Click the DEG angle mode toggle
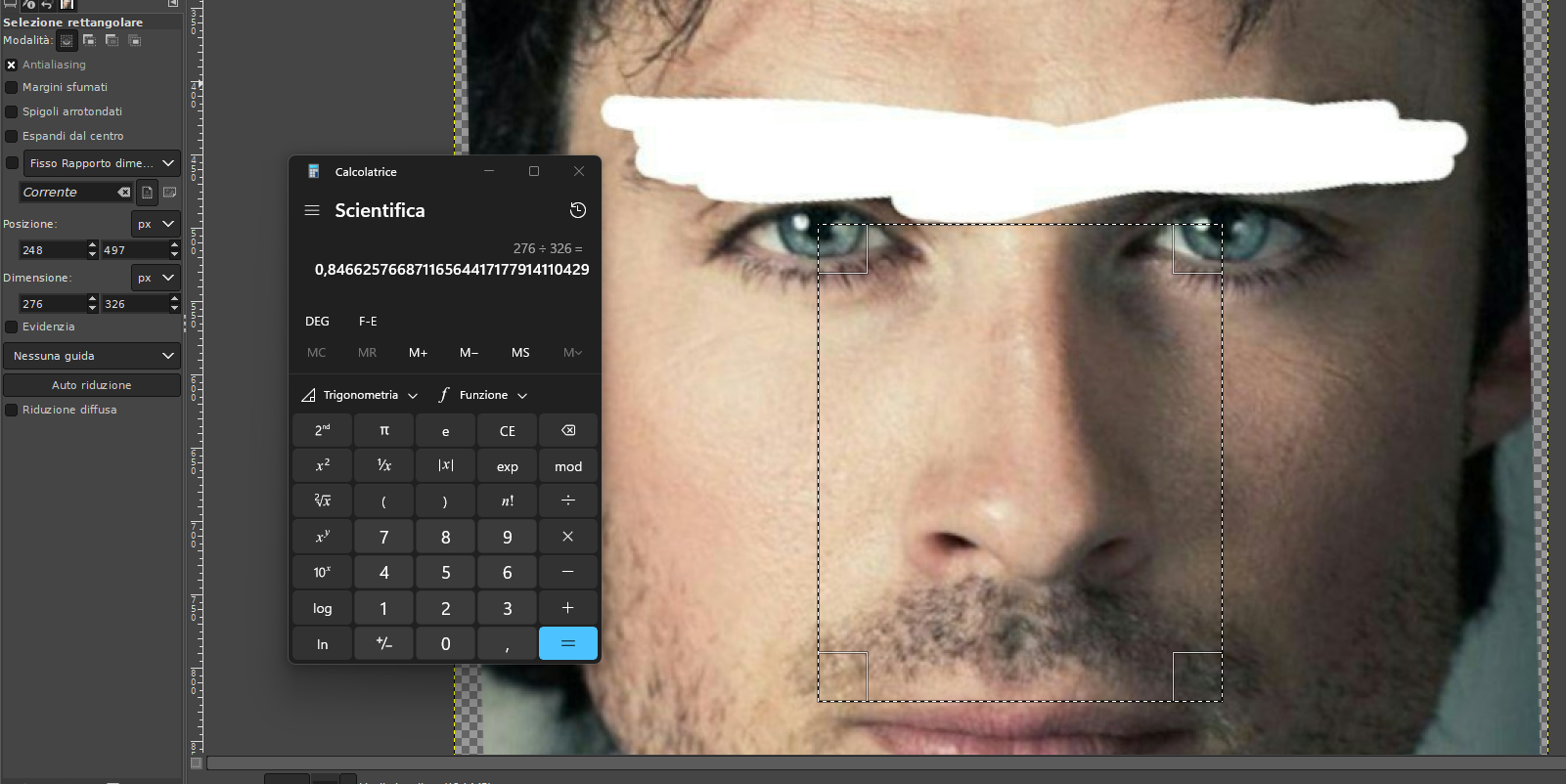The width and height of the screenshot is (1566, 784). click(x=317, y=321)
